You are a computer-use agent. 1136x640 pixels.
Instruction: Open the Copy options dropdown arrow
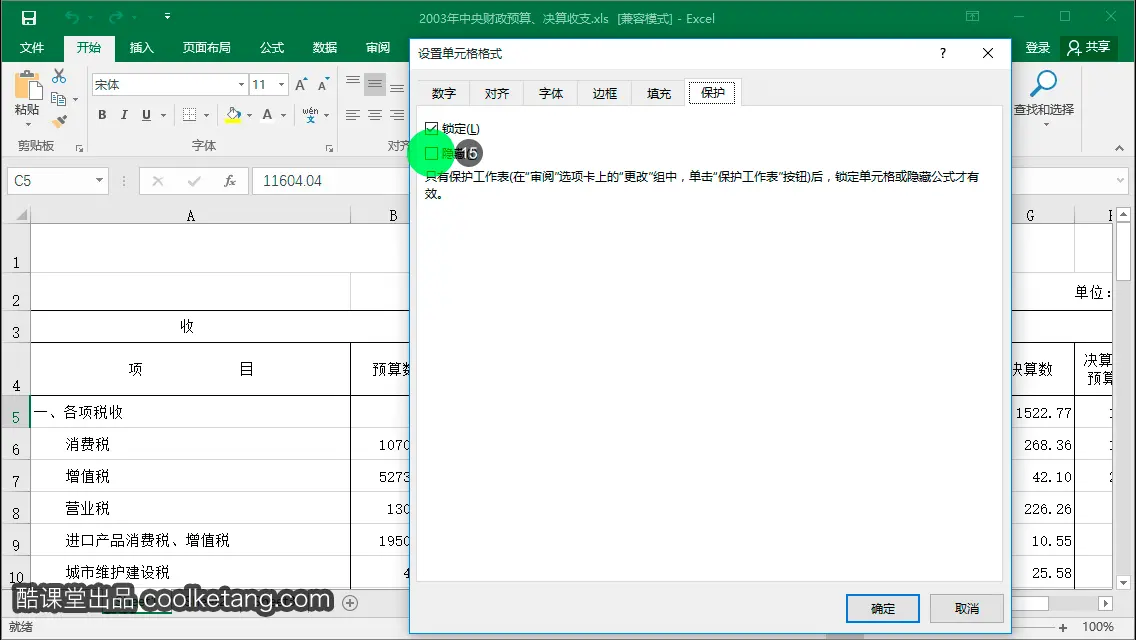(x=75, y=100)
